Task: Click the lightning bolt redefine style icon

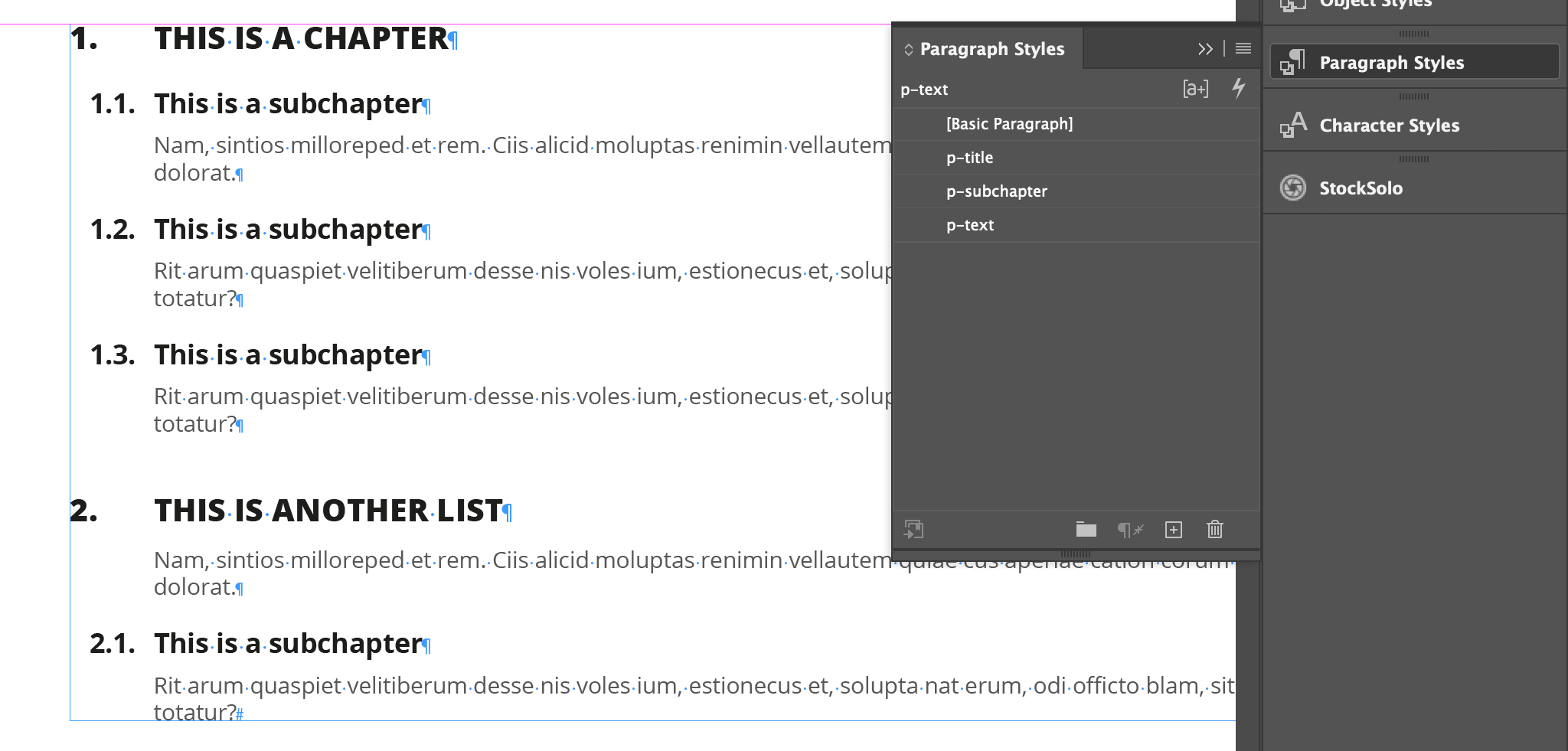Action: click(1240, 89)
